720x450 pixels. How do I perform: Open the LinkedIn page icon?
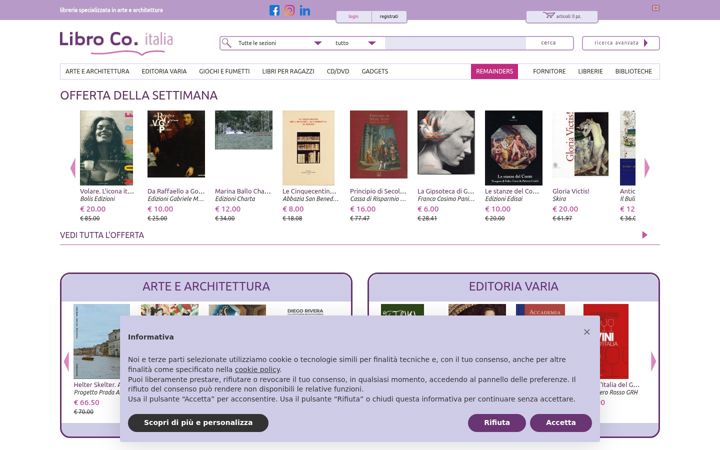[305, 11]
